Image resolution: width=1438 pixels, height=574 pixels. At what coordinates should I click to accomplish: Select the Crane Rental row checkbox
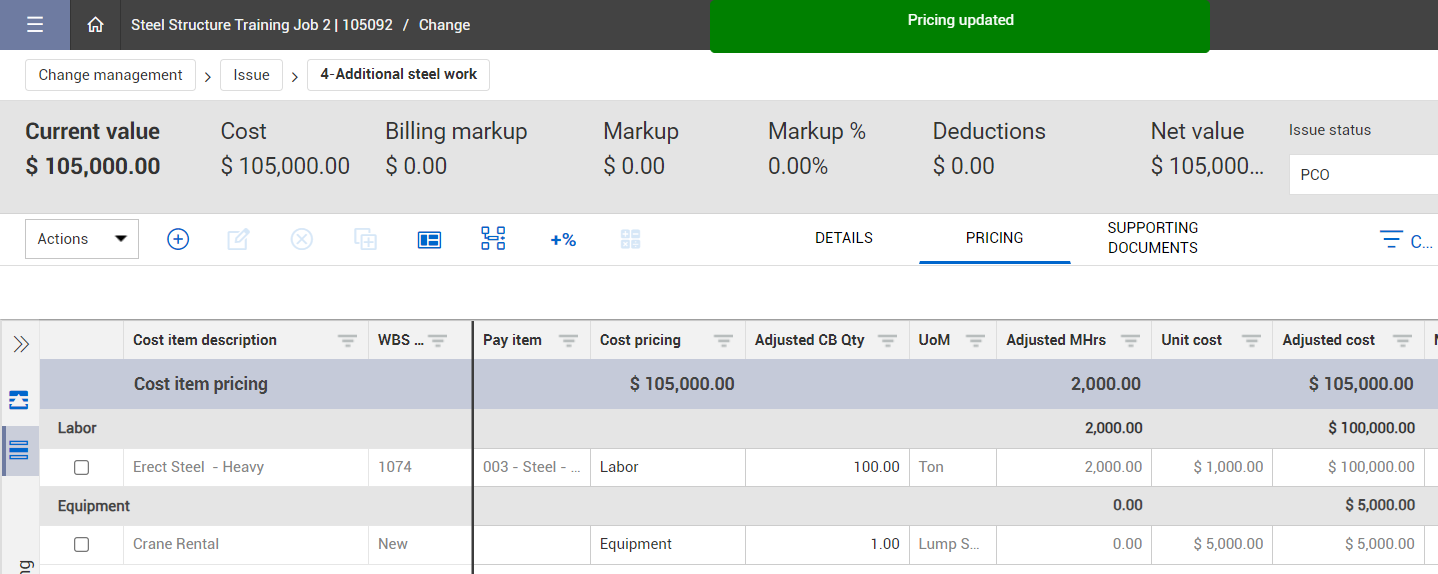82,544
